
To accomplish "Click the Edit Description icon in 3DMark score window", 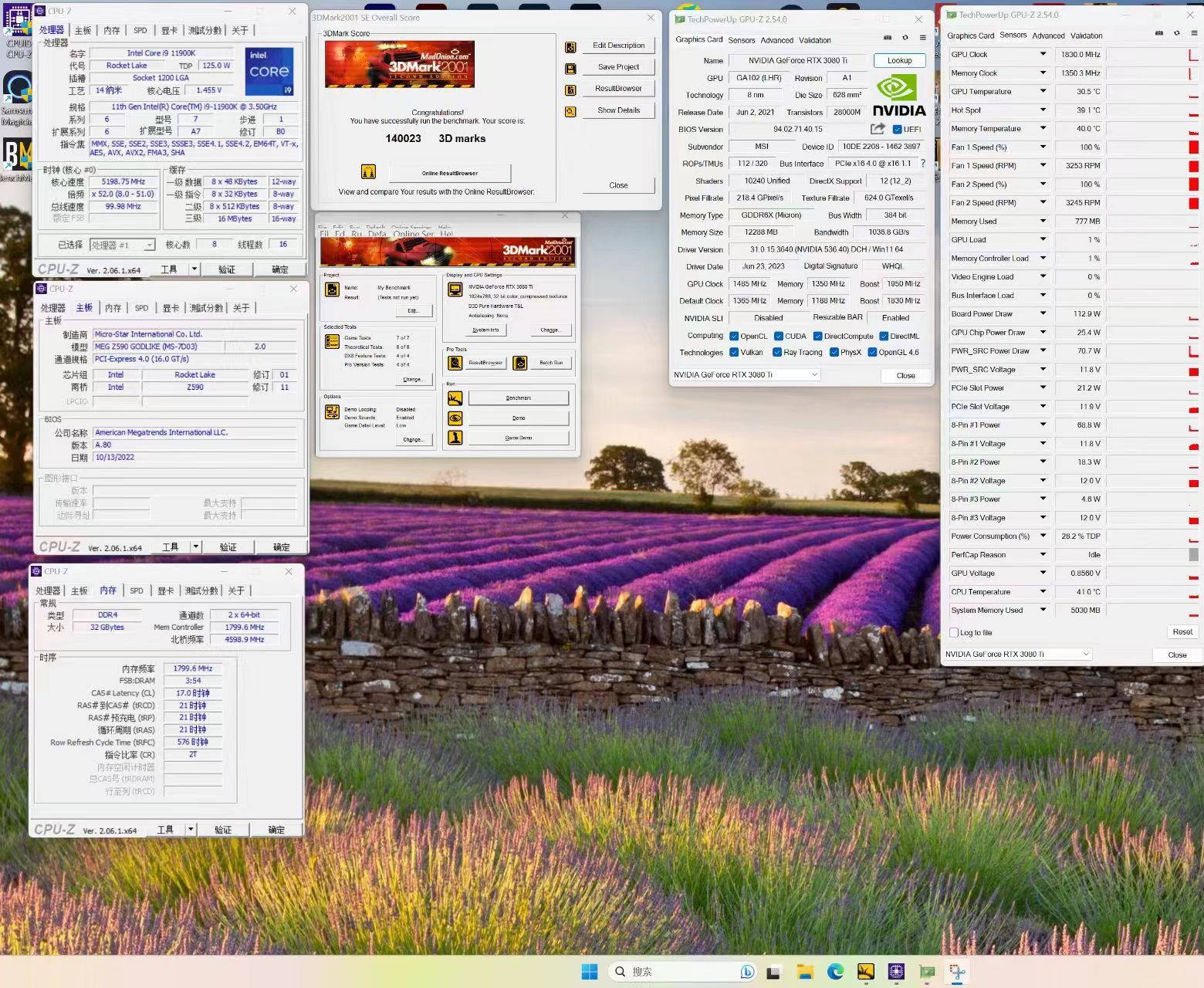I will [570, 47].
